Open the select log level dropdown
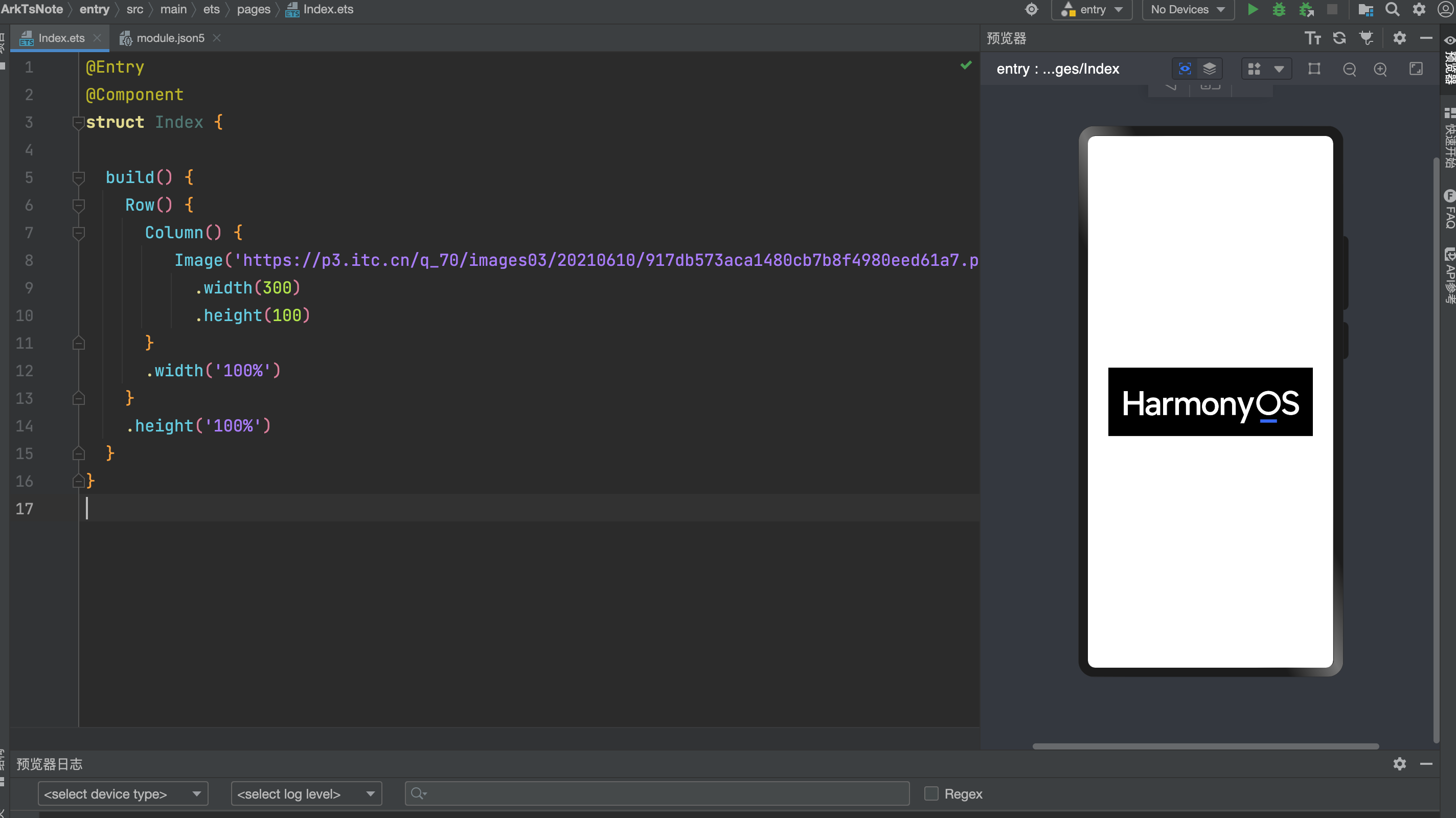Screen dimensions: 1456x818 point(306,793)
